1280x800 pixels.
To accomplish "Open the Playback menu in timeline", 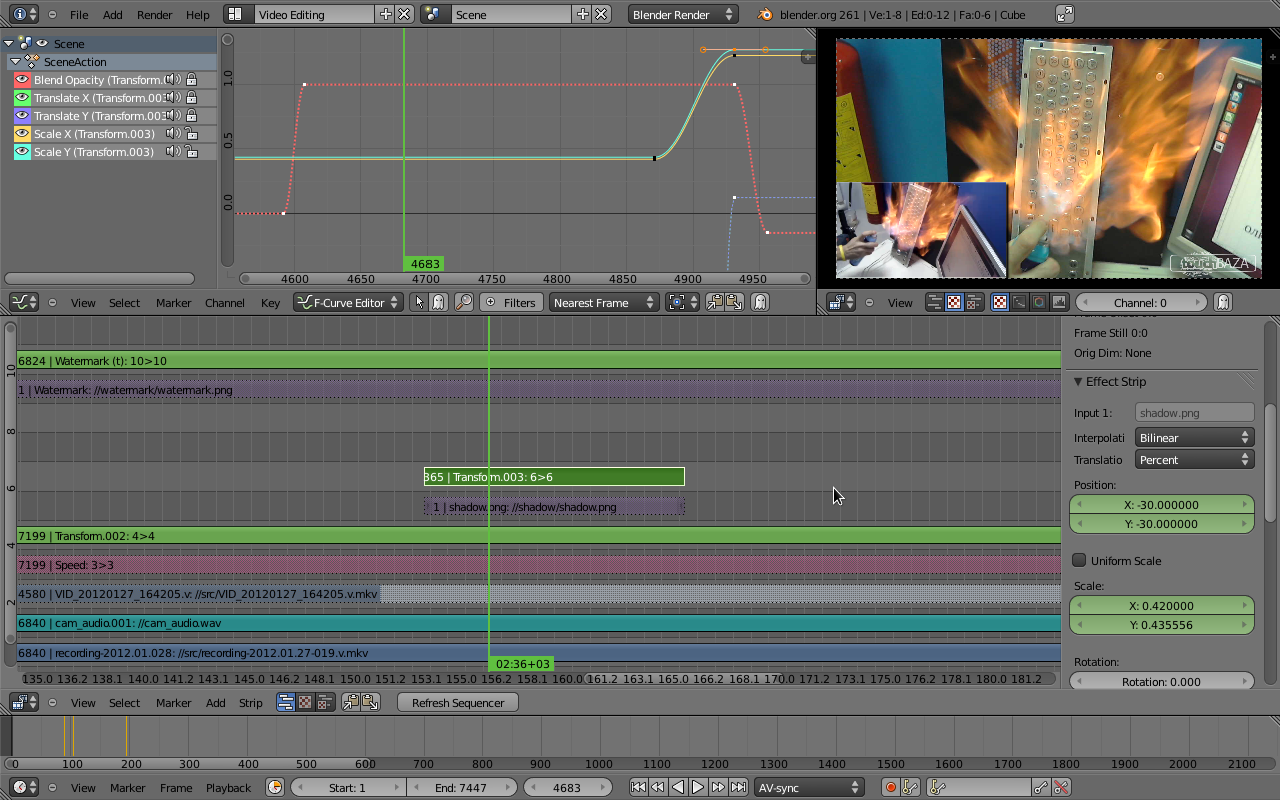I will [x=229, y=788].
